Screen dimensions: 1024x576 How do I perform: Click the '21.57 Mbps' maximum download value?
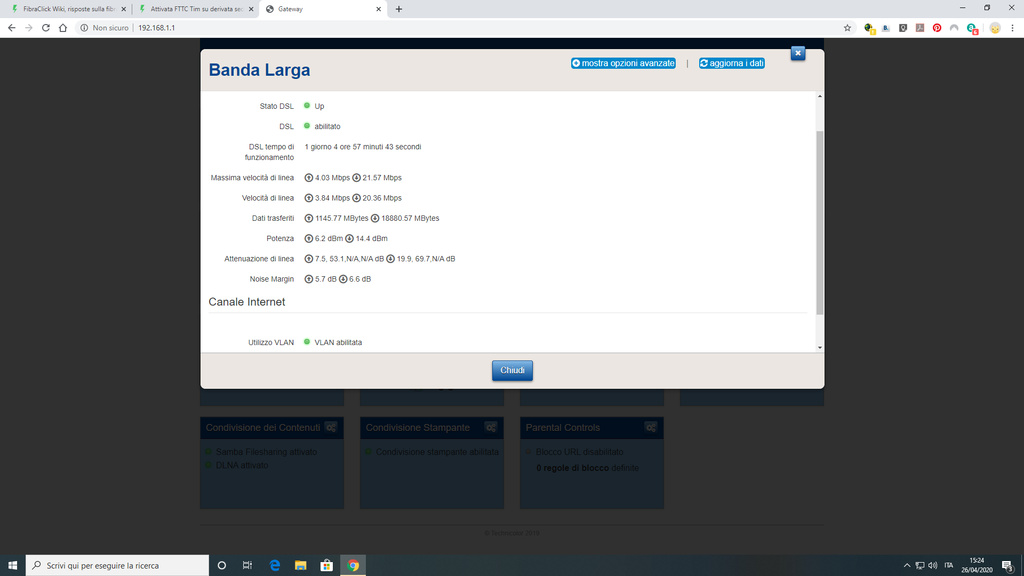pos(382,178)
